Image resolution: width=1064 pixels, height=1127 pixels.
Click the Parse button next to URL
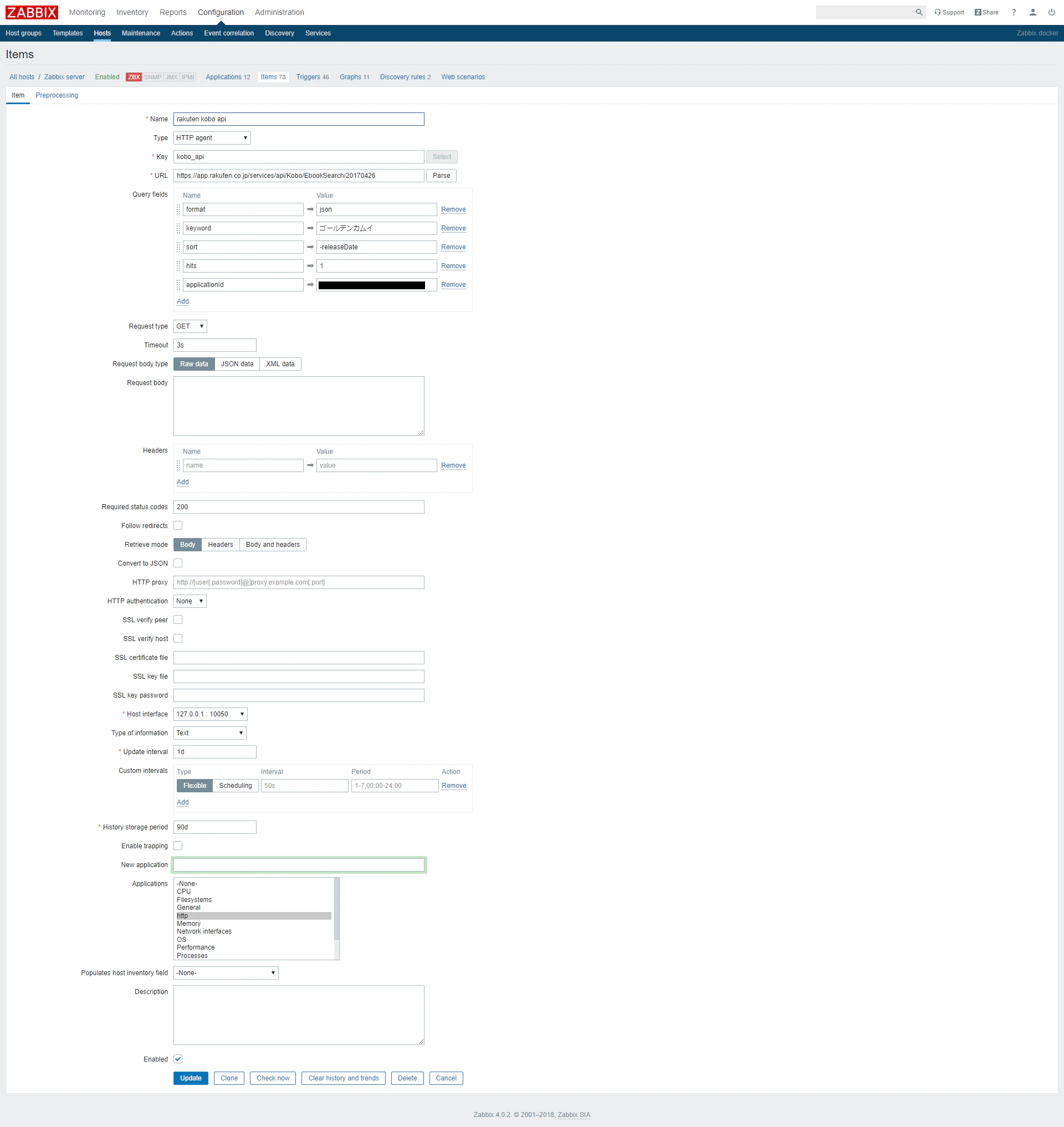point(441,175)
